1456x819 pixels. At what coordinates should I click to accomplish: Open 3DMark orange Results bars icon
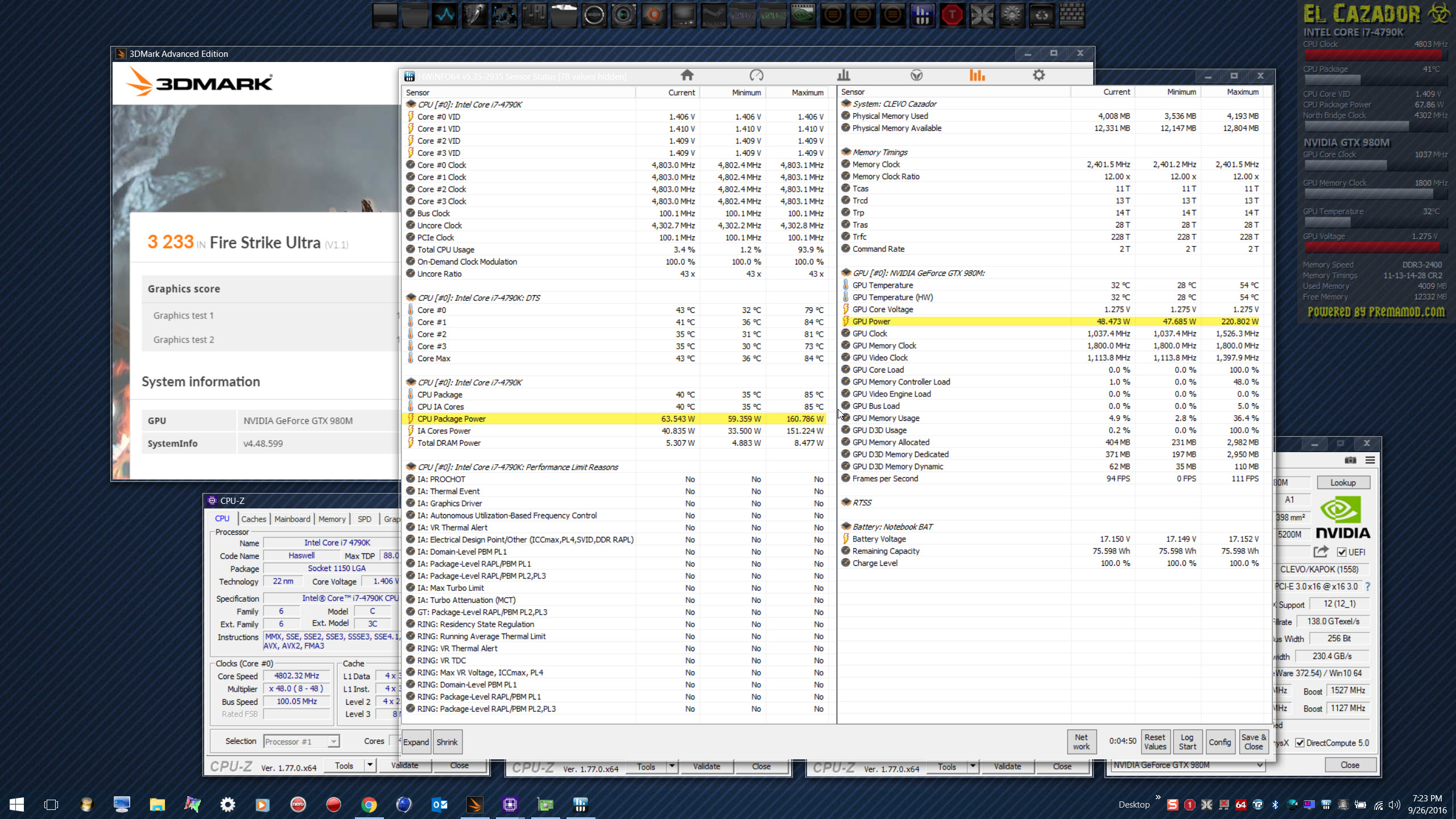coord(977,75)
